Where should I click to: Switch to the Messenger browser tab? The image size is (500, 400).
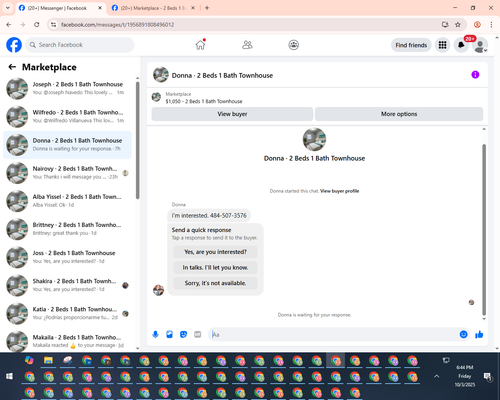pyautogui.click(x=62, y=8)
